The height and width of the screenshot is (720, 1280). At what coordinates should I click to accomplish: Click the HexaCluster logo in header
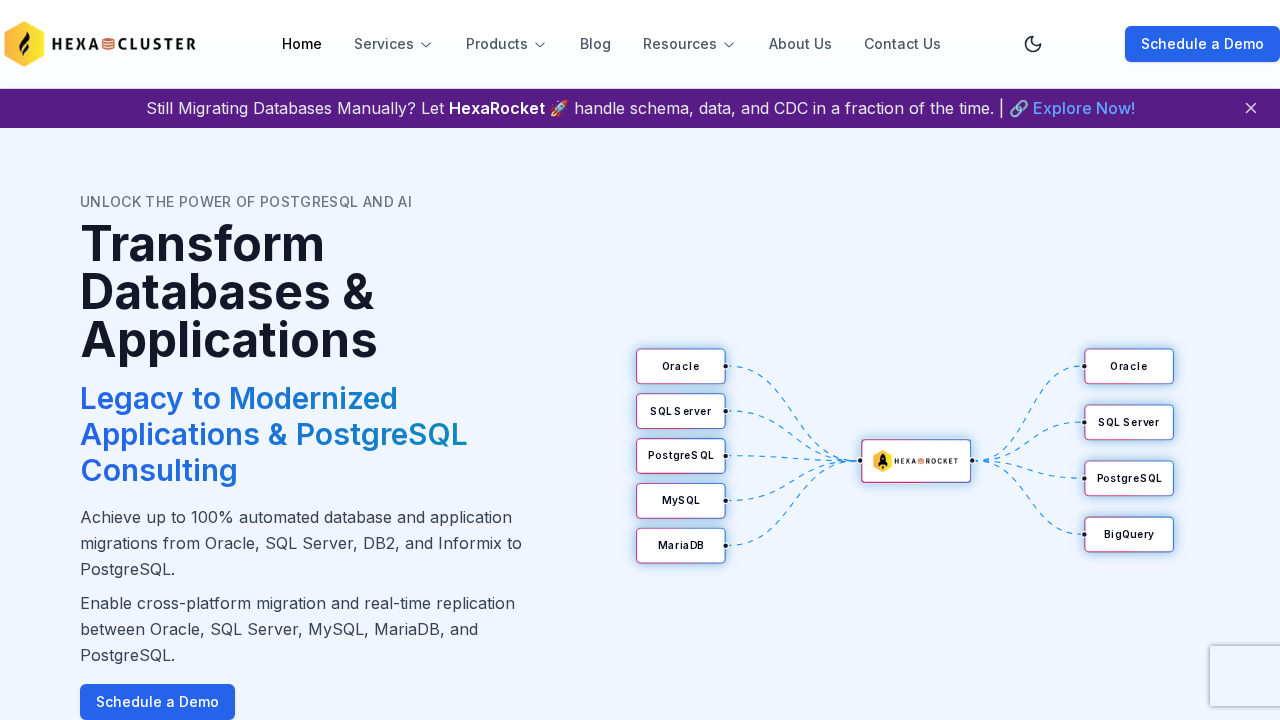tap(100, 44)
